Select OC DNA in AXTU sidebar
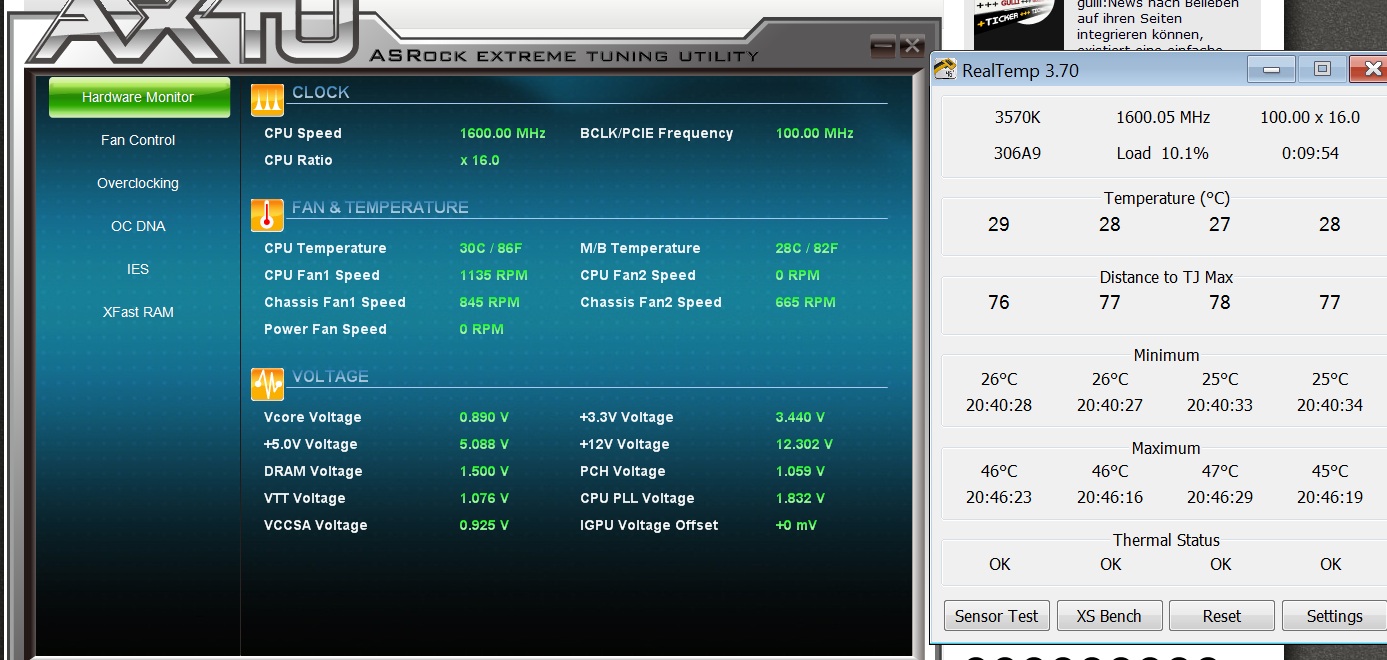Screen dimensions: 1387x660 pyautogui.click(x=138, y=226)
